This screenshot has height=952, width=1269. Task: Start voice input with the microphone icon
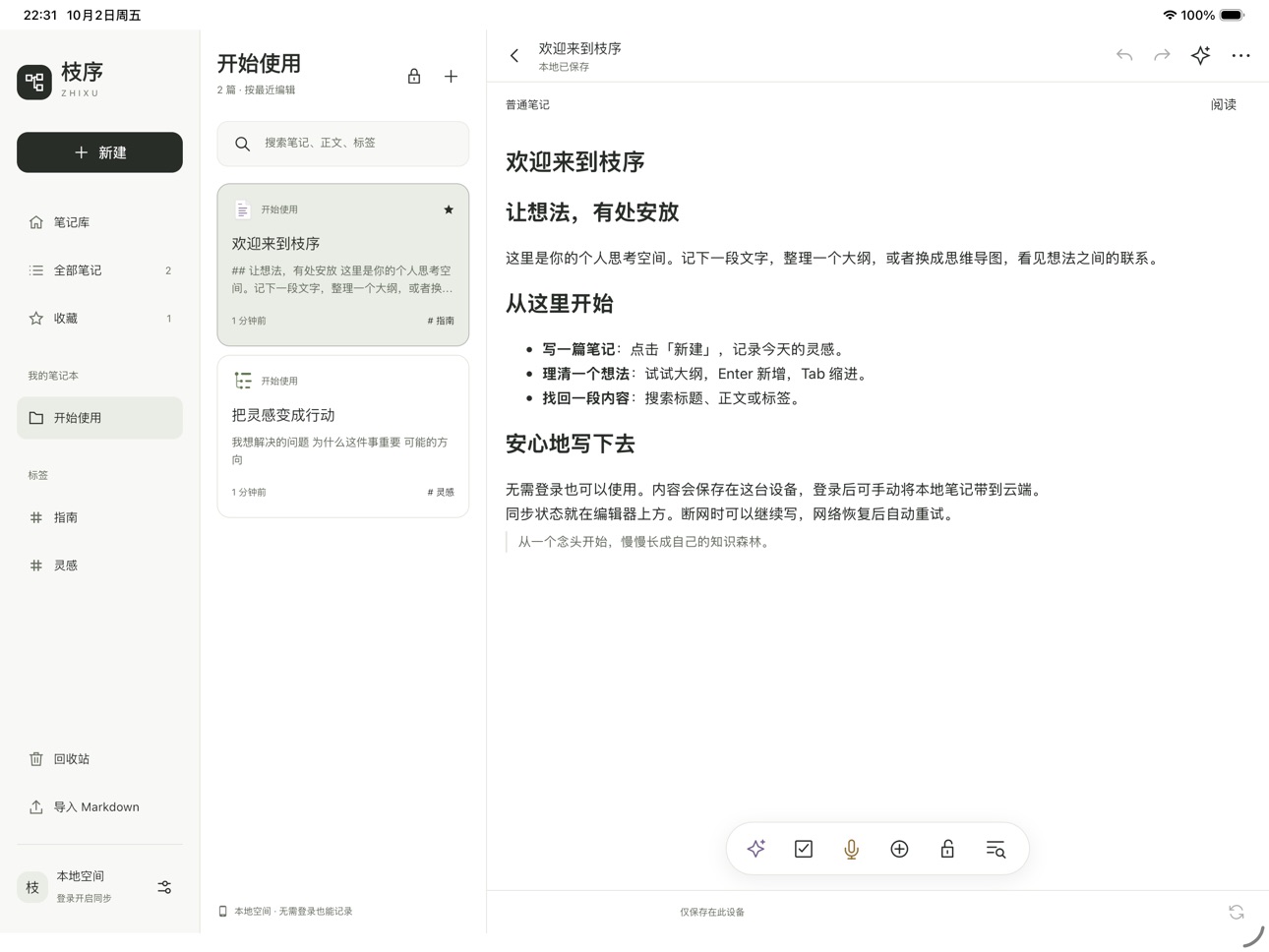click(x=852, y=849)
